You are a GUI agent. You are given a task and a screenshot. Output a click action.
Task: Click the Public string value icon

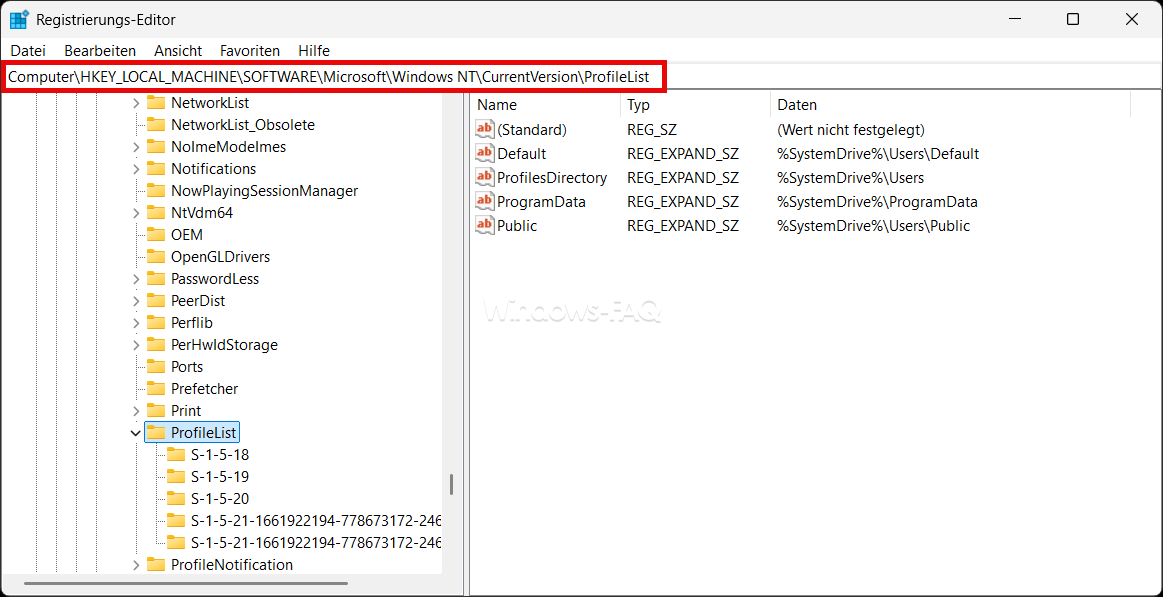(x=484, y=225)
